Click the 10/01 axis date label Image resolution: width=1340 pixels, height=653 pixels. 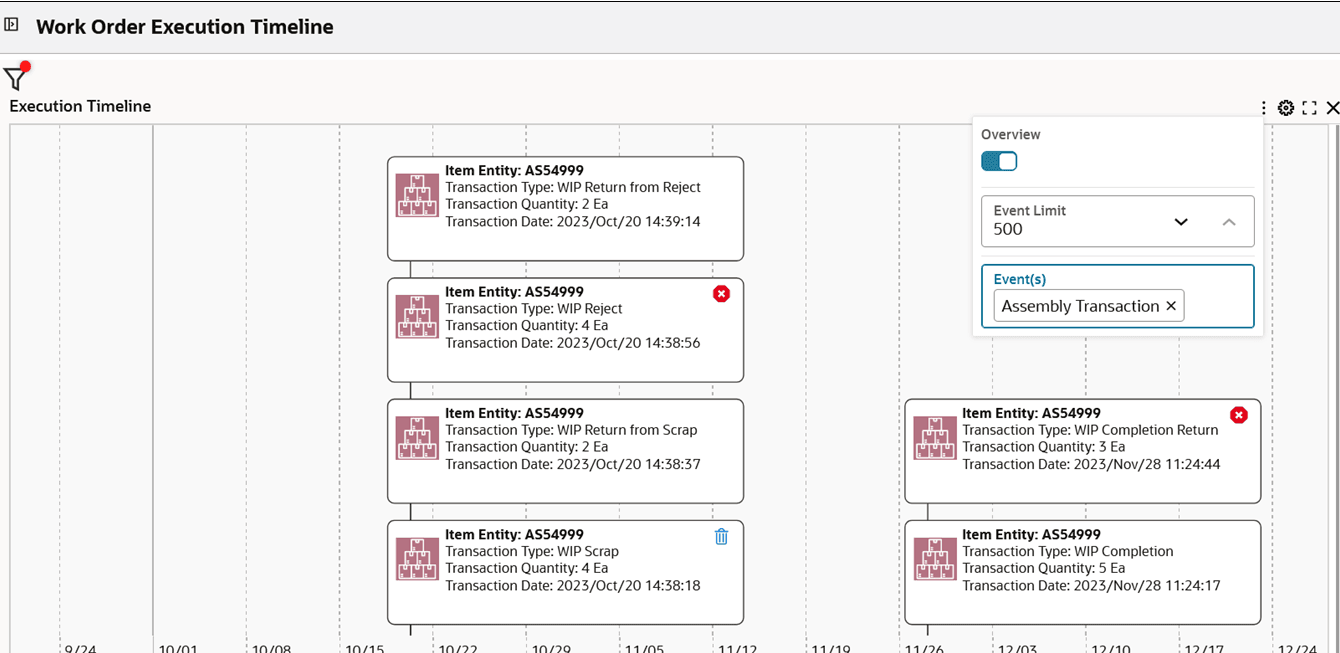point(178,648)
